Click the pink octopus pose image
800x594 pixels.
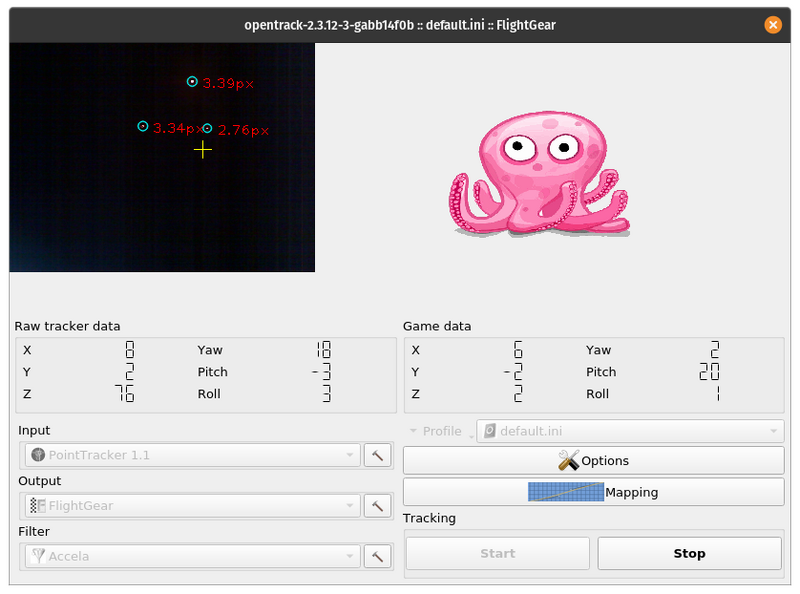tap(539, 174)
